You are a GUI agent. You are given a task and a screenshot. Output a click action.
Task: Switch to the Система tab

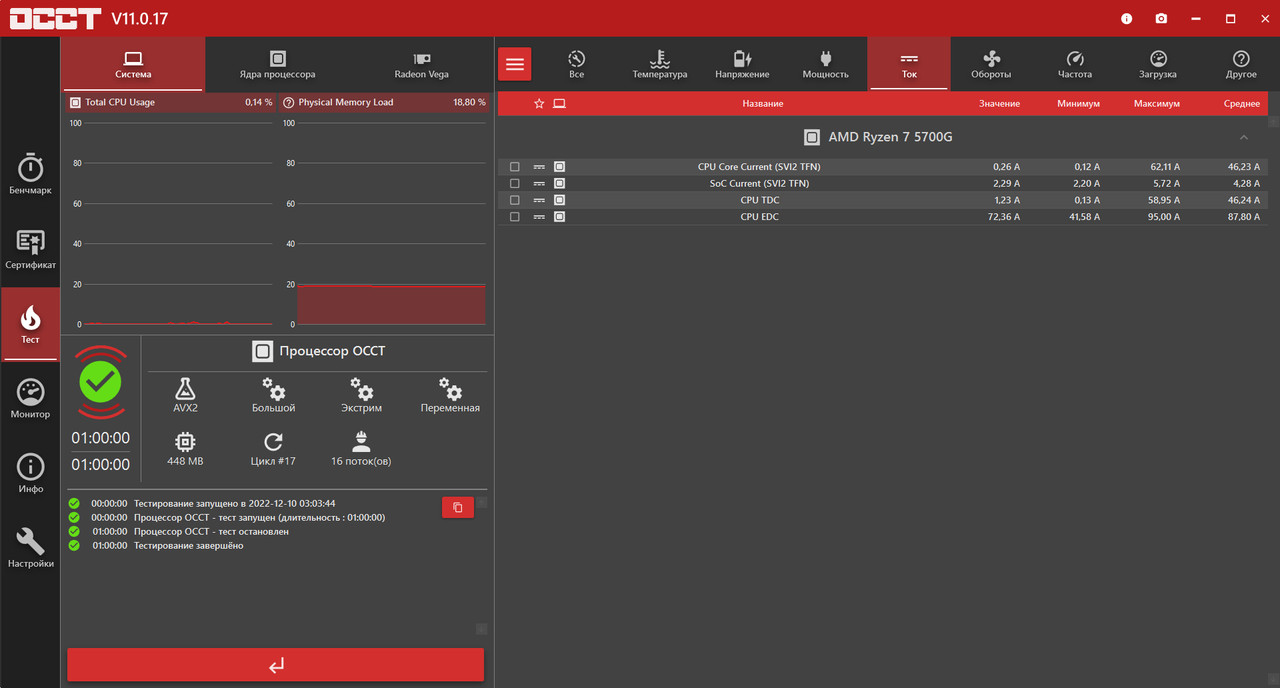[x=133, y=65]
